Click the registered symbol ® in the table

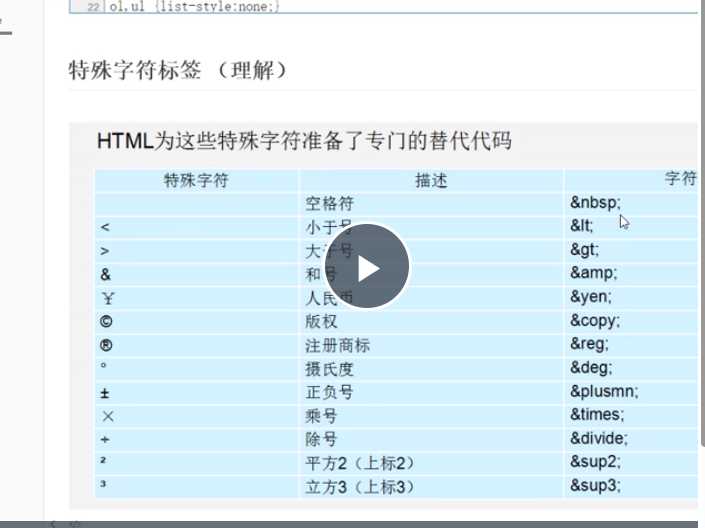point(106,345)
